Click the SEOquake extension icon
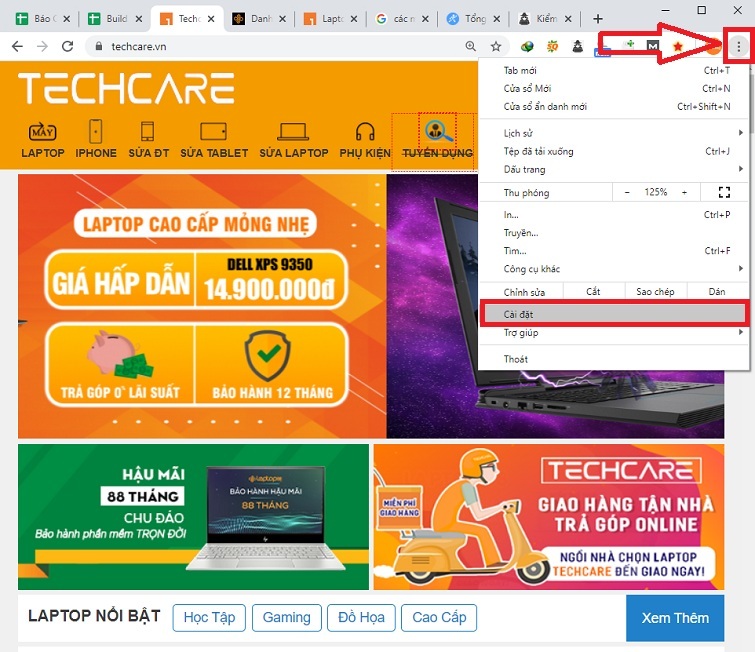755x652 pixels. point(552,46)
